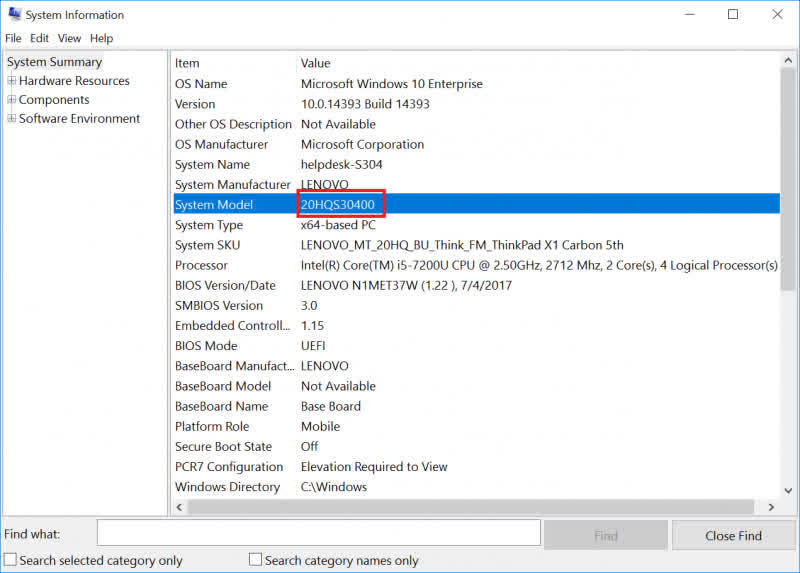Select the Windows Directory row
This screenshot has width=800, height=573.
coord(477,487)
